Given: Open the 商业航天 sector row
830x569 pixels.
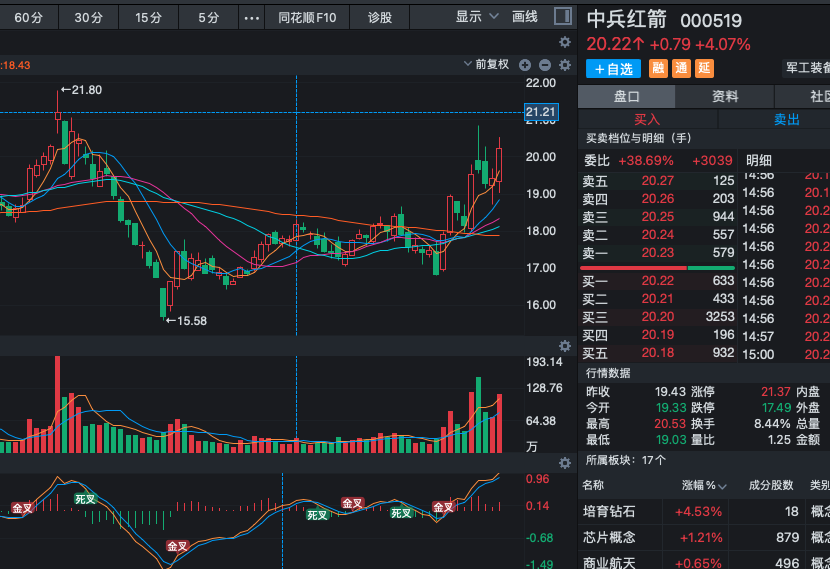Looking at the screenshot, I should click(704, 561).
